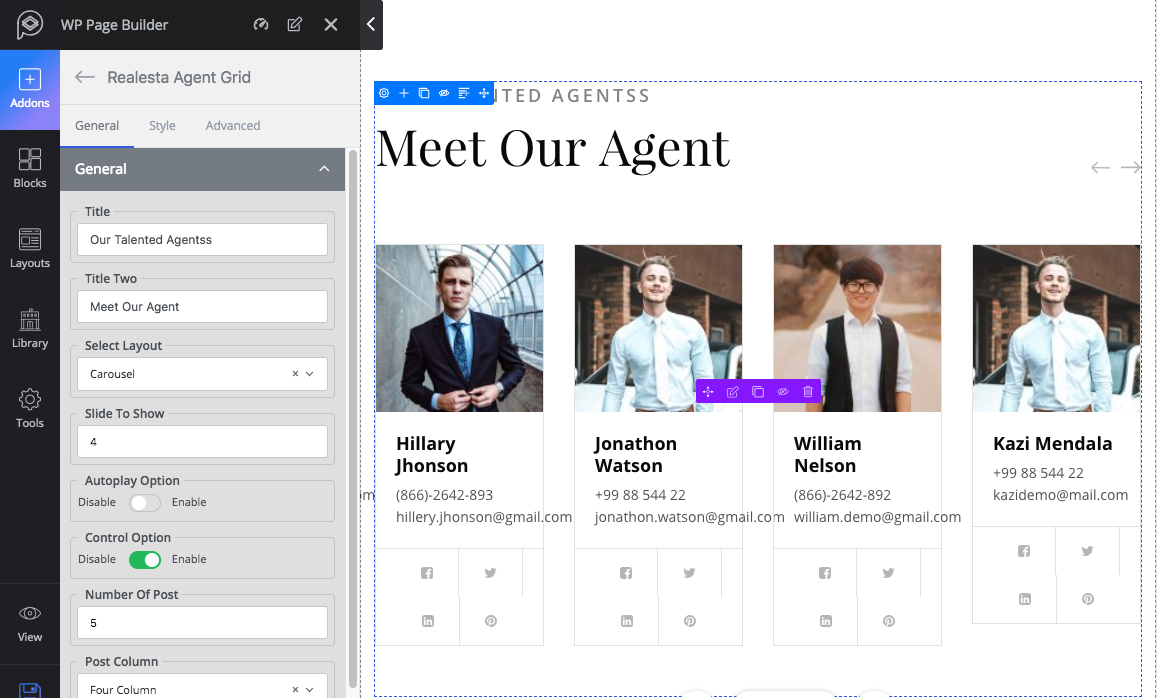Viewport: 1157px width, 698px height.
Task: Click the Slide To Show number field
Action: point(202,441)
